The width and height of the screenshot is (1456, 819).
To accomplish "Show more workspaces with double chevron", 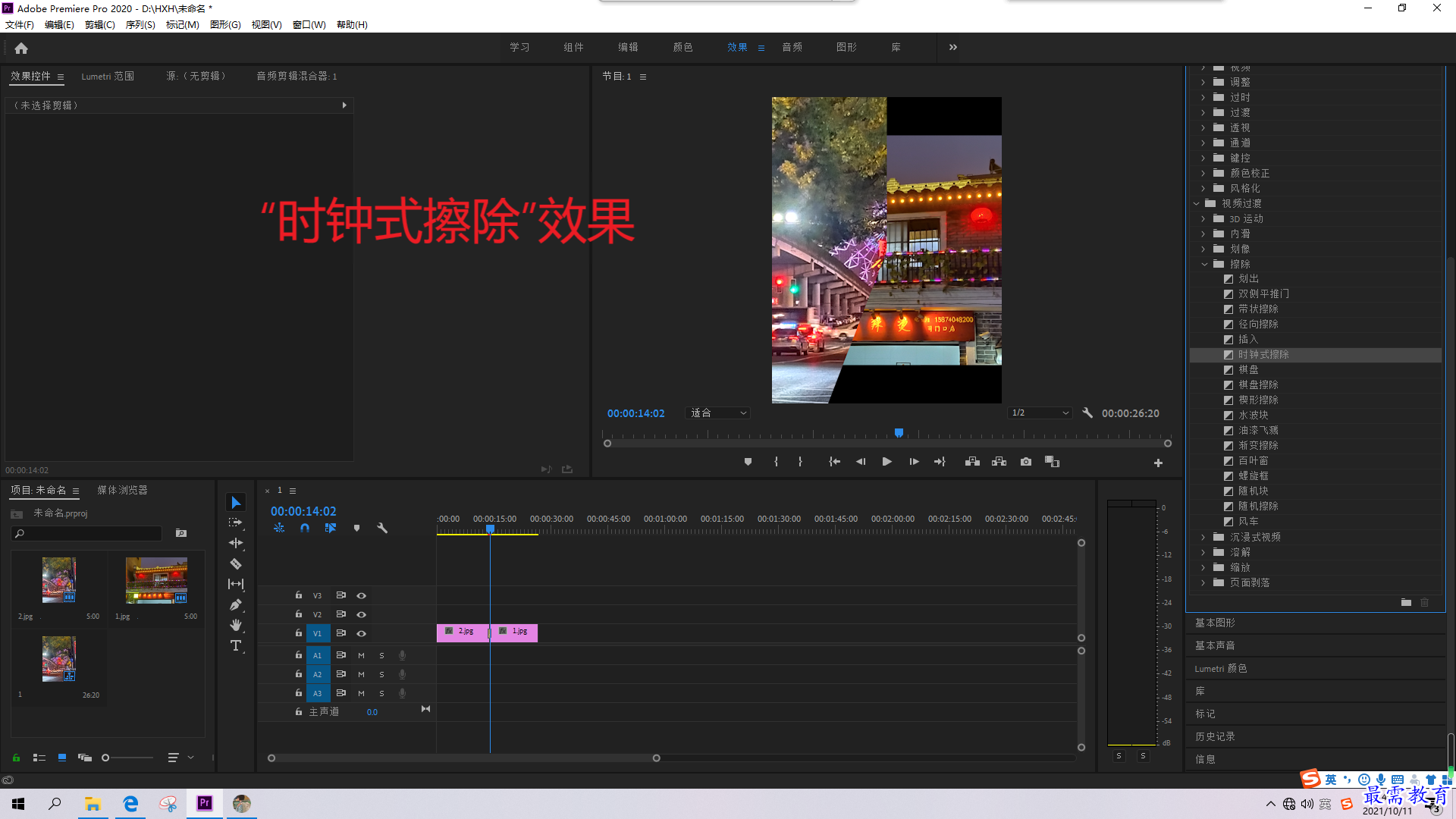I will point(953,47).
